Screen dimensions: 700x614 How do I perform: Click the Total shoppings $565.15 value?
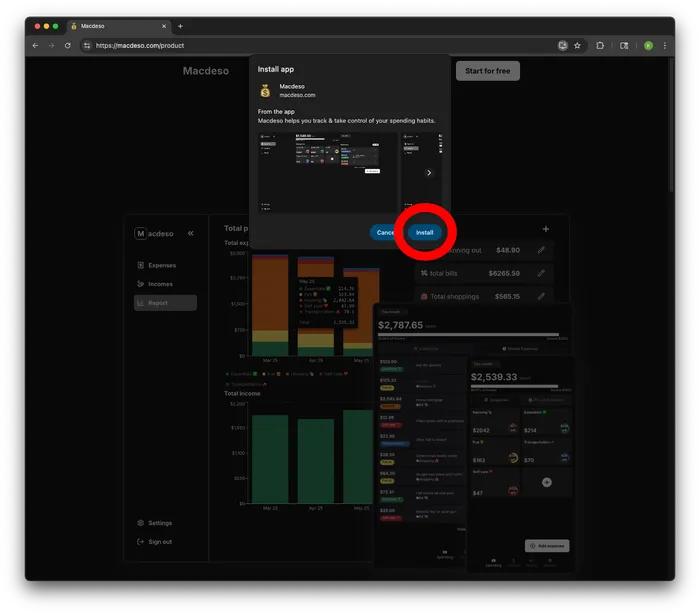tap(507, 297)
